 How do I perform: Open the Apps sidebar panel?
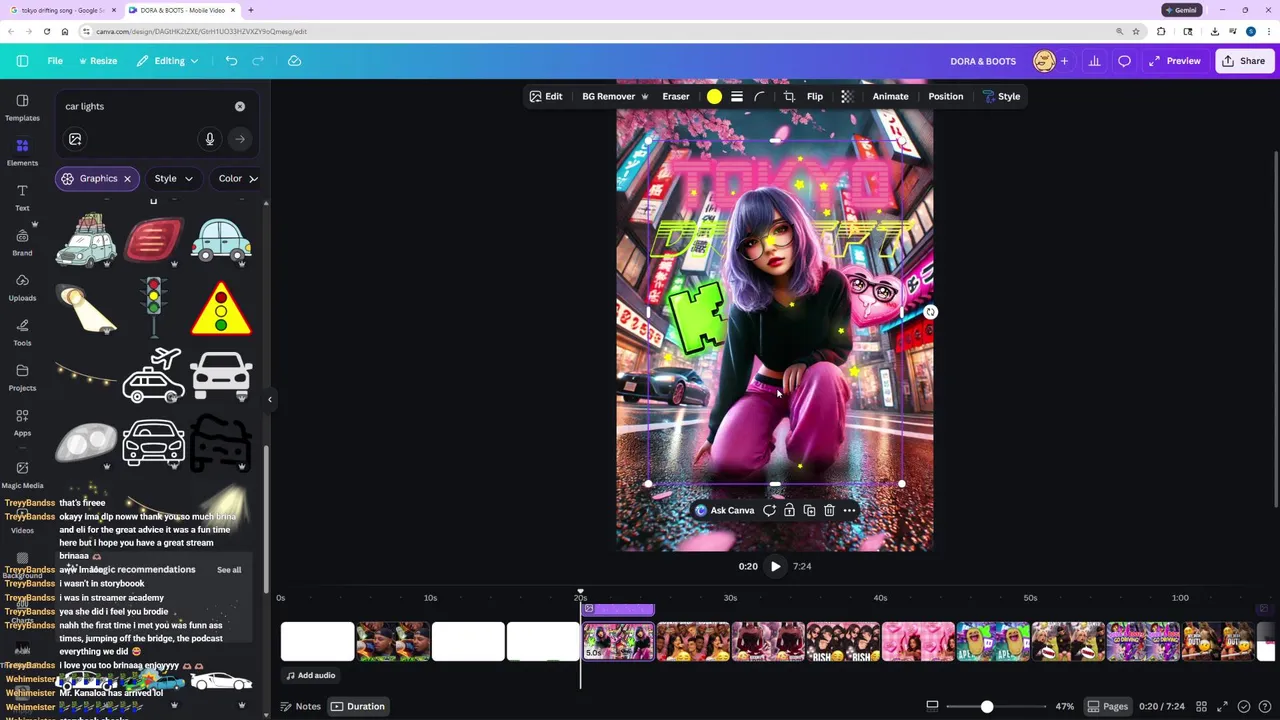pos(22,422)
